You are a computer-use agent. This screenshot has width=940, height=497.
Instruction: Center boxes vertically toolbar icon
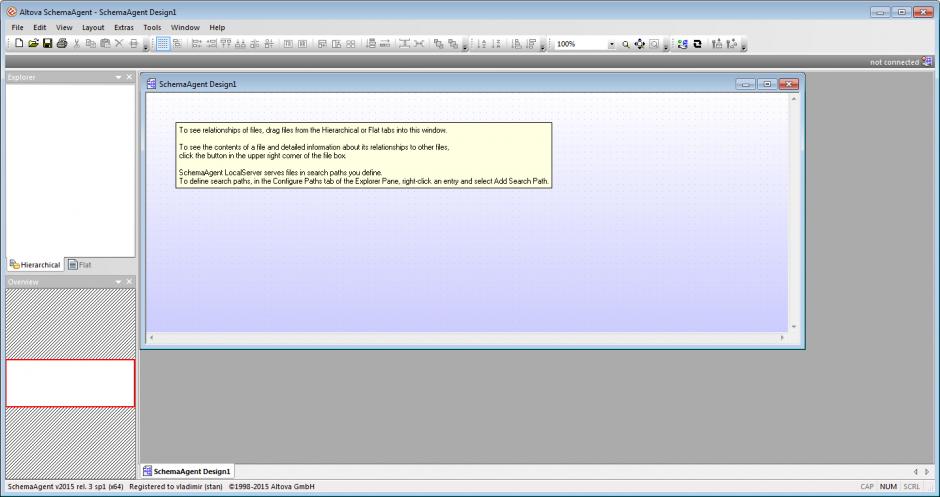[255, 44]
